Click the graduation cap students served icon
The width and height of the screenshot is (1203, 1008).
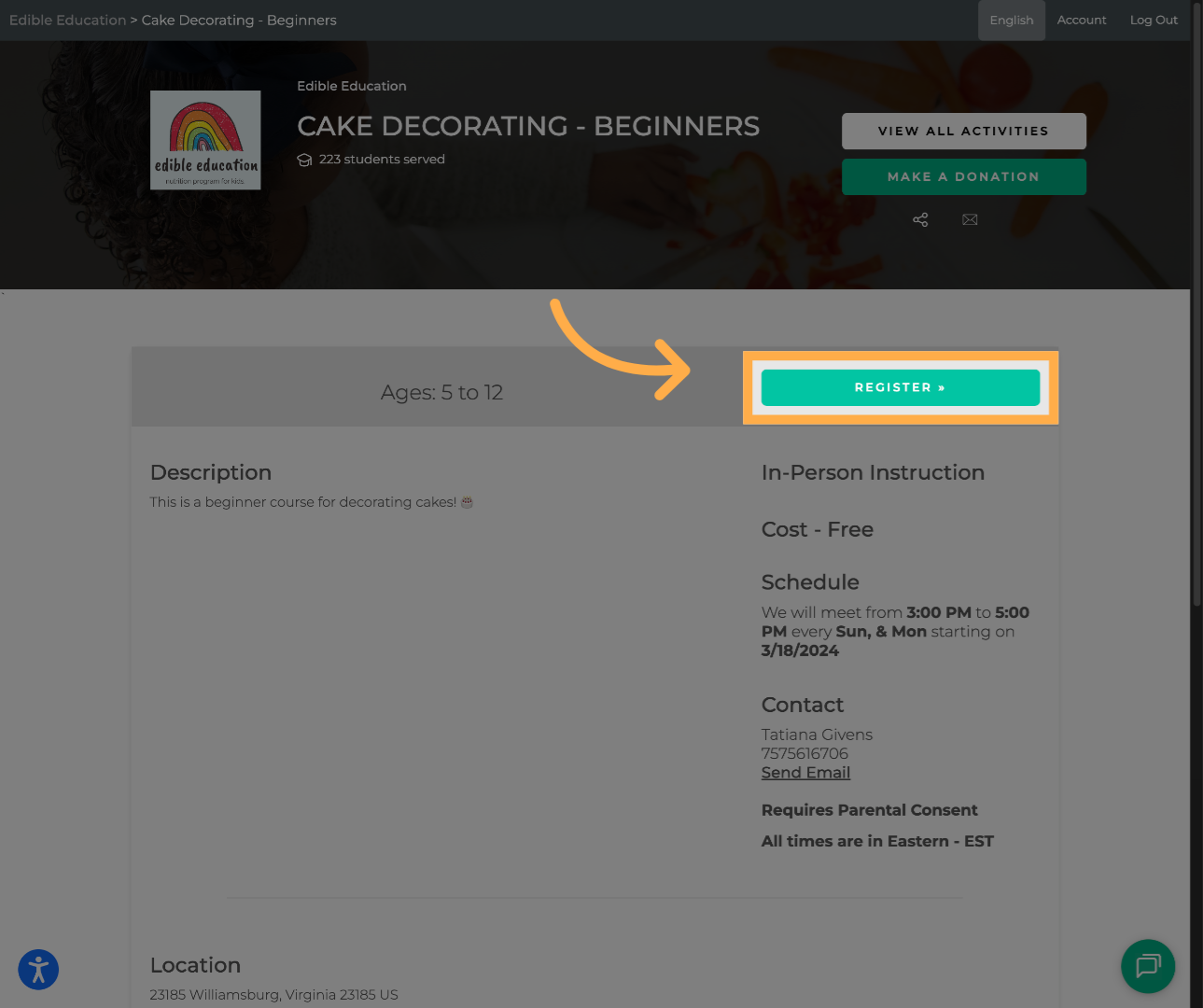304,160
